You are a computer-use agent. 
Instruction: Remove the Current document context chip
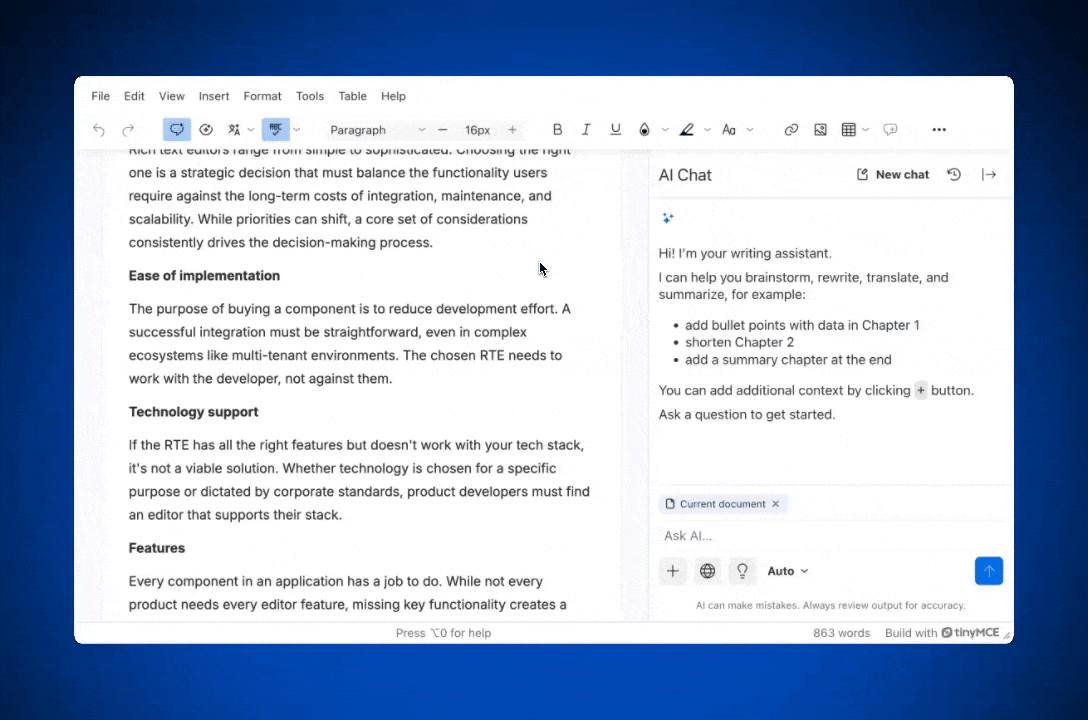(776, 504)
